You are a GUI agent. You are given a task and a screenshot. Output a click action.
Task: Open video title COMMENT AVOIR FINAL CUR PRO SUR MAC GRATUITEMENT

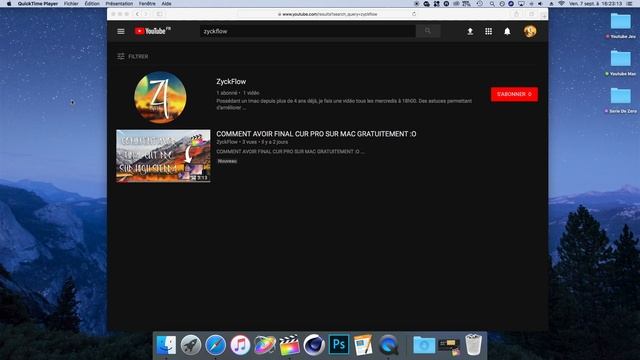316,134
